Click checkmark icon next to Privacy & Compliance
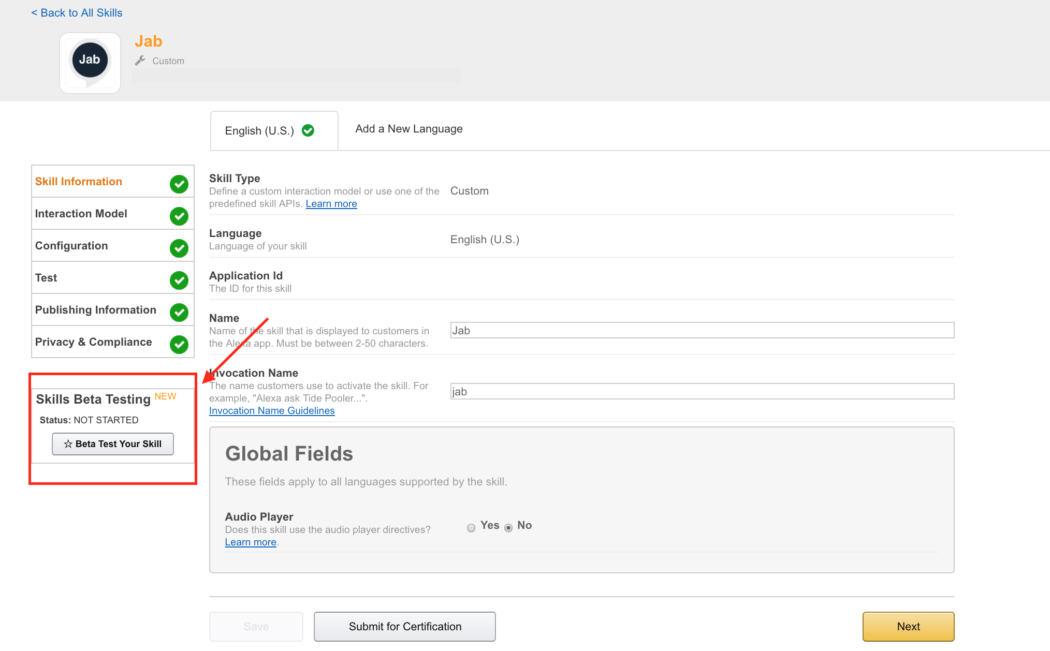This screenshot has height=651, width=1050. pyautogui.click(x=179, y=344)
